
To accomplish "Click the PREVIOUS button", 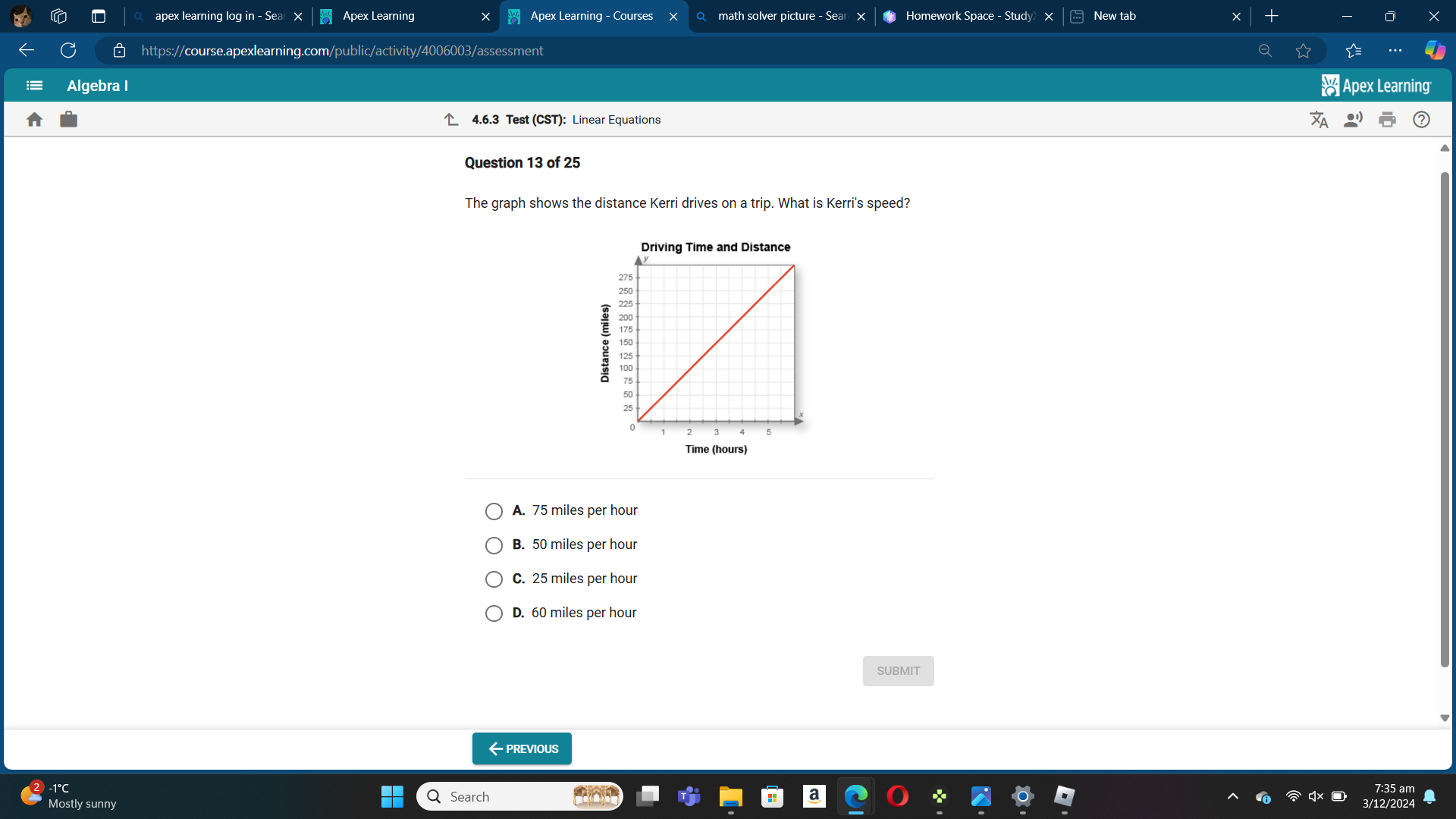I will pyautogui.click(x=521, y=748).
